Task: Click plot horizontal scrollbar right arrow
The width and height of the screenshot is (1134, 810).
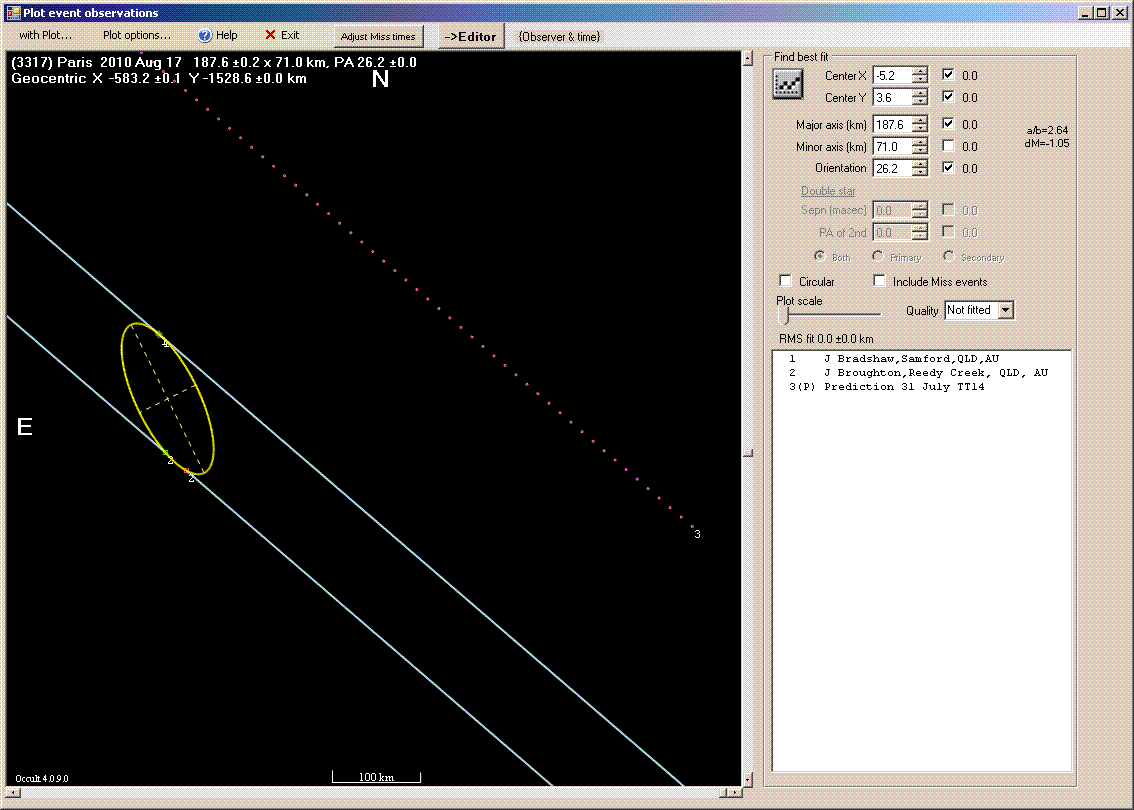Action: coord(734,793)
